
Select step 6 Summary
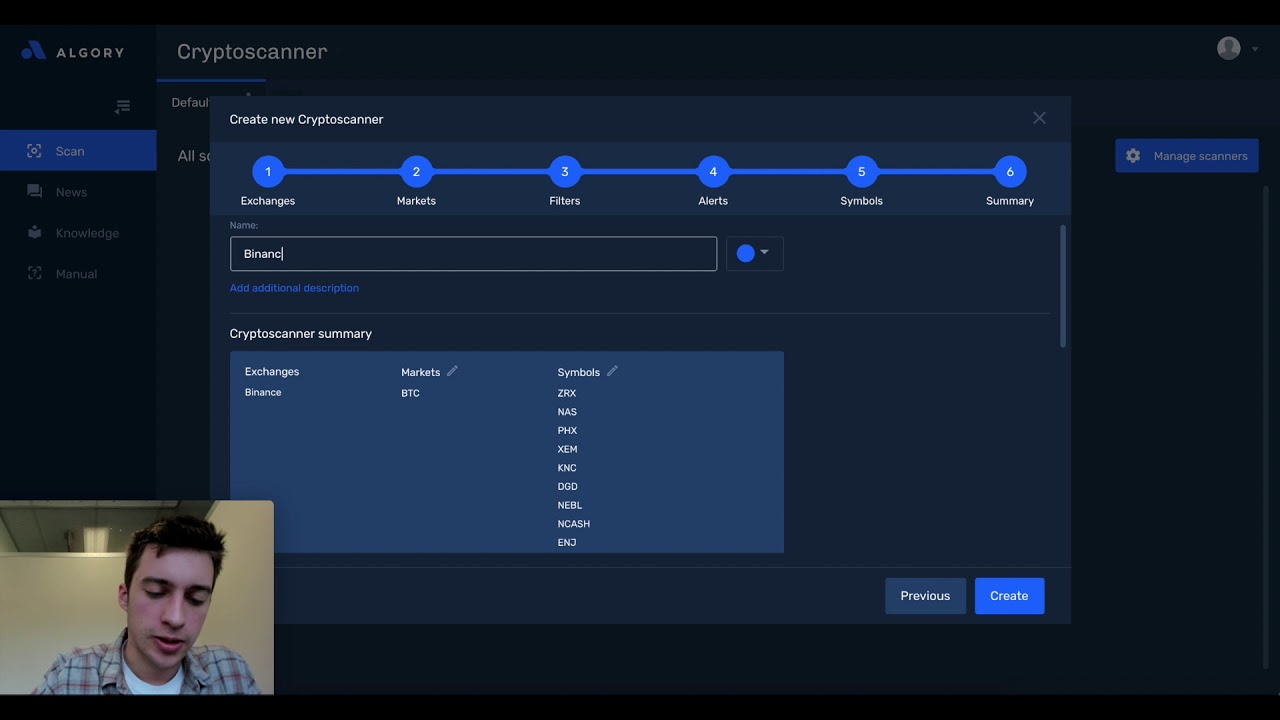pos(1010,172)
